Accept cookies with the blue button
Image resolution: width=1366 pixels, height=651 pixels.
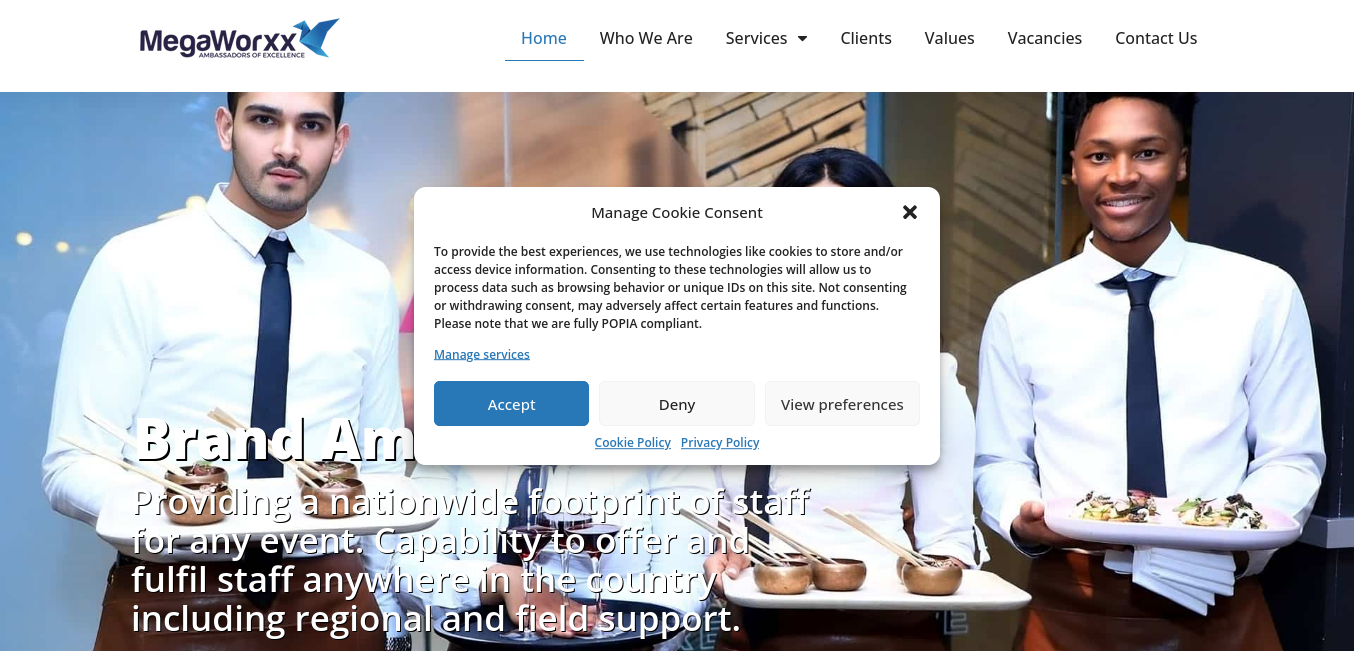tap(511, 404)
